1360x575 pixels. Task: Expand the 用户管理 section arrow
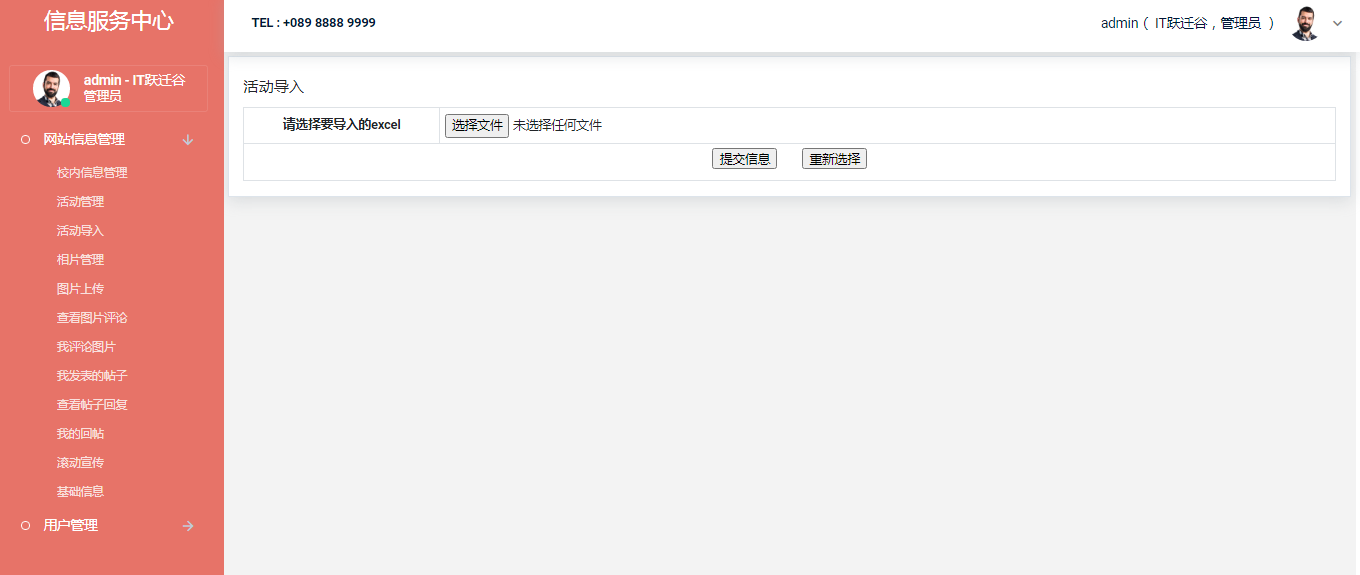(188, 526)
